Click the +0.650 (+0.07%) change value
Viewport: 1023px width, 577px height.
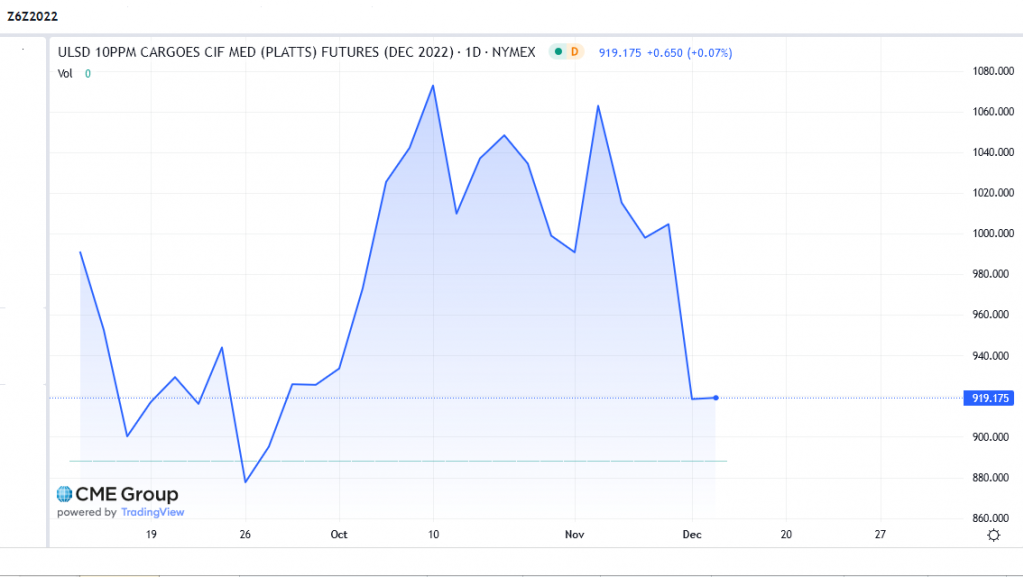(x=689, y=52)
